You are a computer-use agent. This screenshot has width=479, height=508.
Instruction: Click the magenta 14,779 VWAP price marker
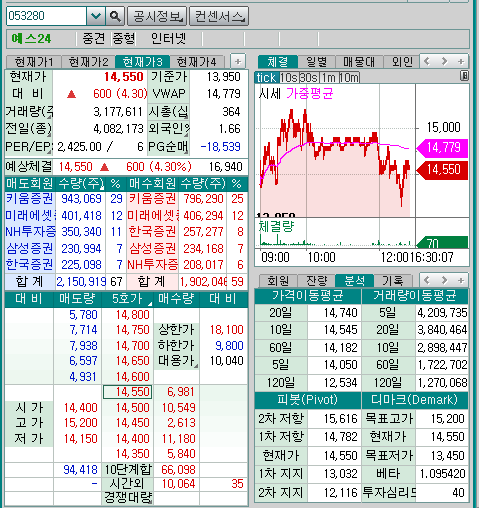tap(442, 148)
